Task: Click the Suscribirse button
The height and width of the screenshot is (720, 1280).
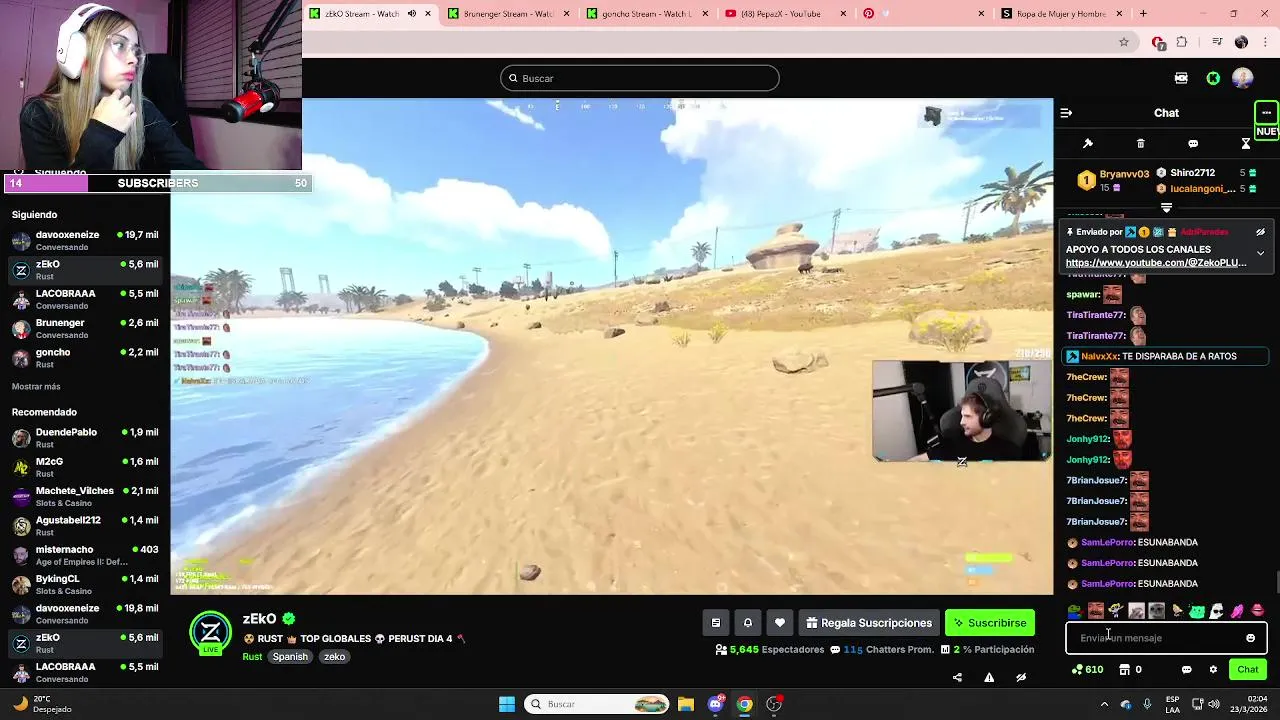Action: pos(990,623)
